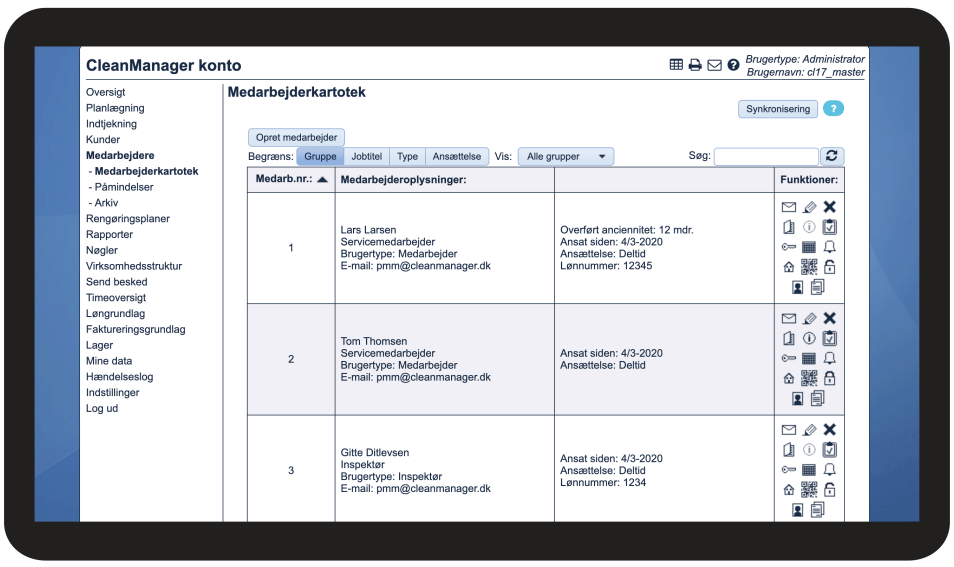
Task: Click the refresh icon beside the search field
Action: pos(832,156)
